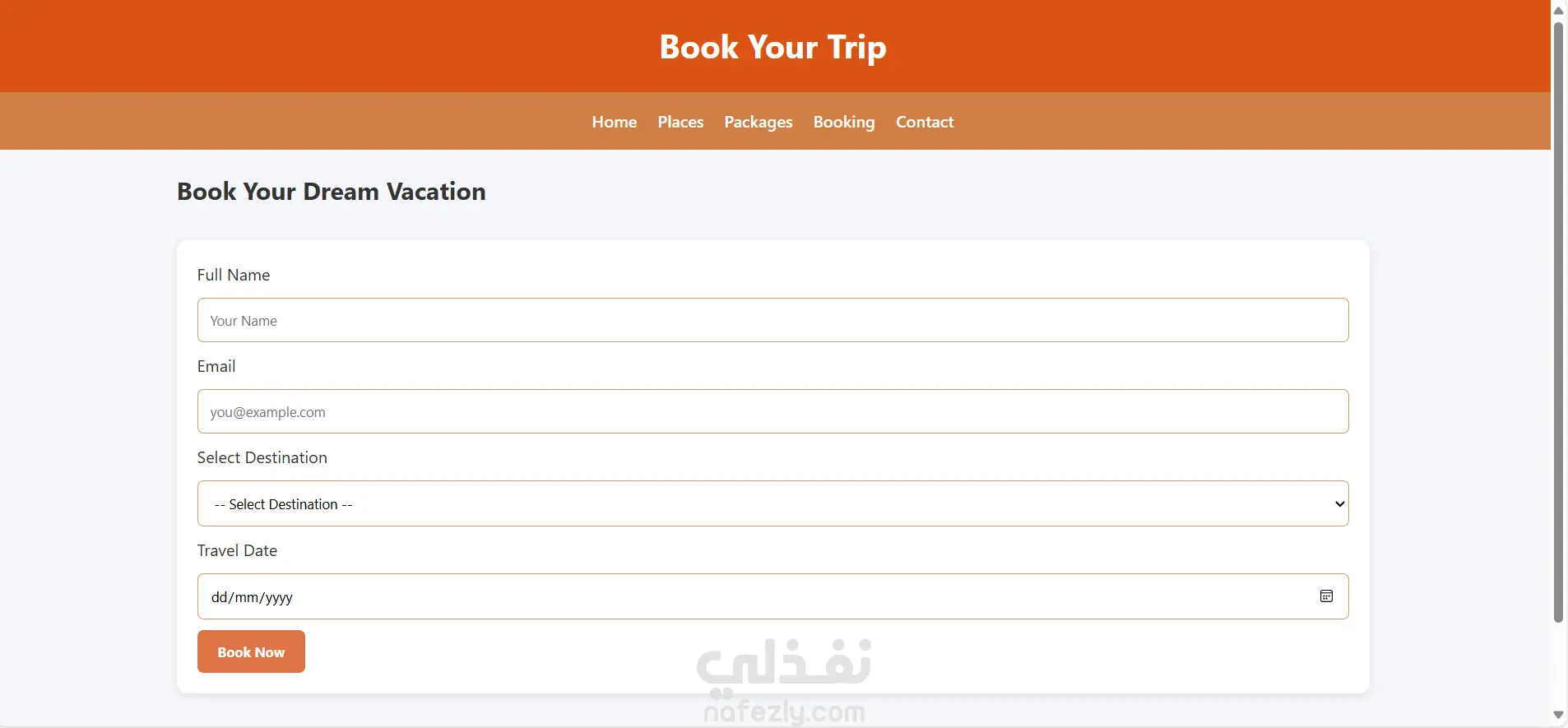
Task: Open the Places nav link
Action: pyautogui.click(x=680, y=122)
